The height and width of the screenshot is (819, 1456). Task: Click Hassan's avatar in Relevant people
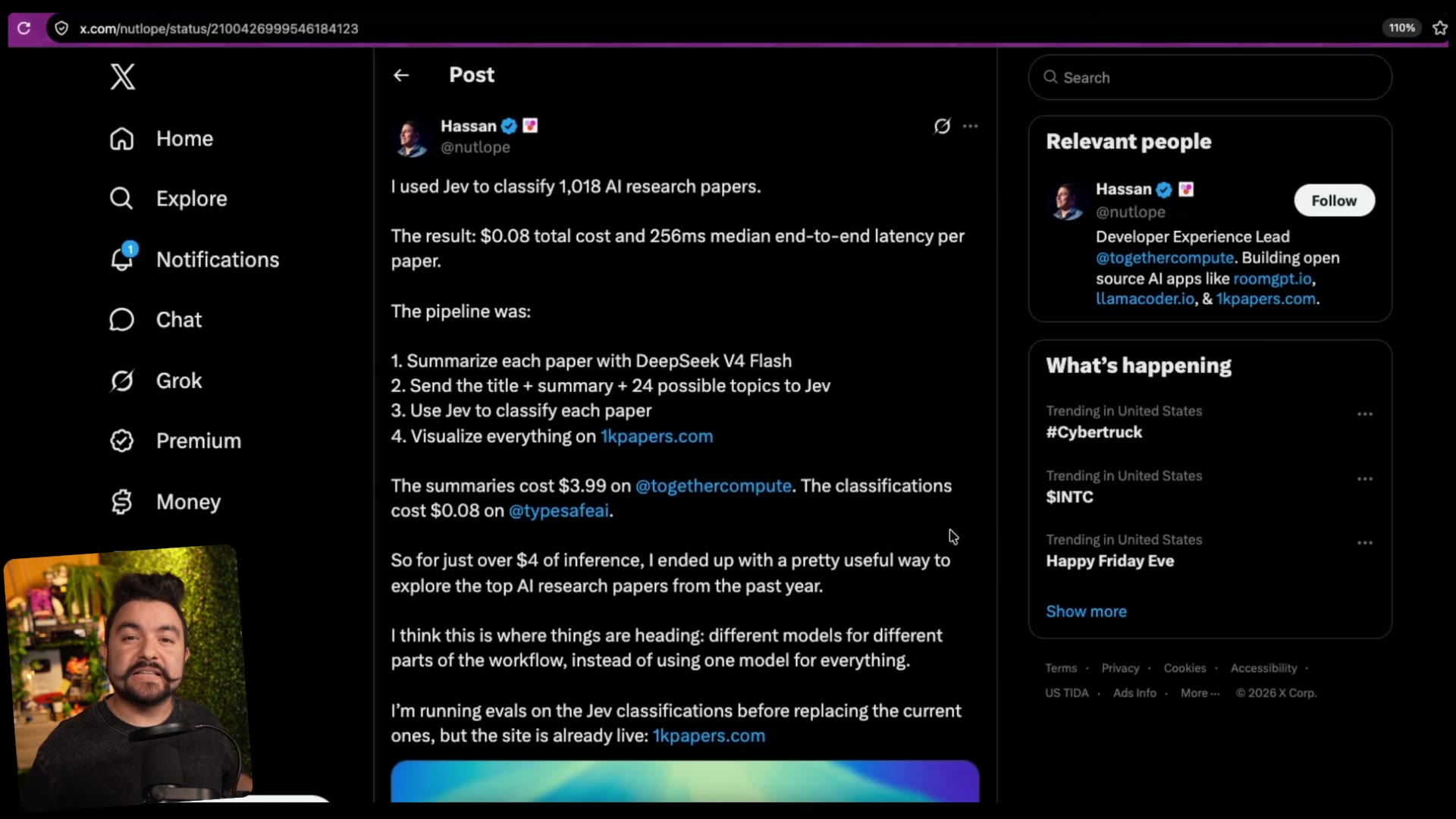[1067, 201]
